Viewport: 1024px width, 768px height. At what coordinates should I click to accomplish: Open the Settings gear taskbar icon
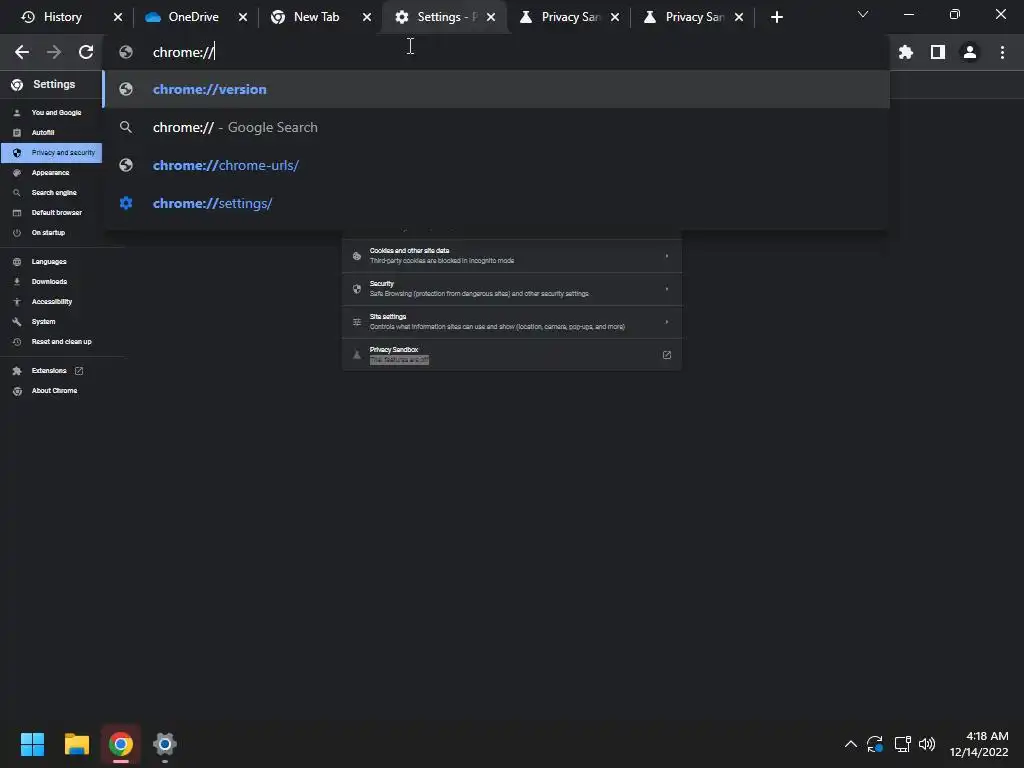click(165, 744)
